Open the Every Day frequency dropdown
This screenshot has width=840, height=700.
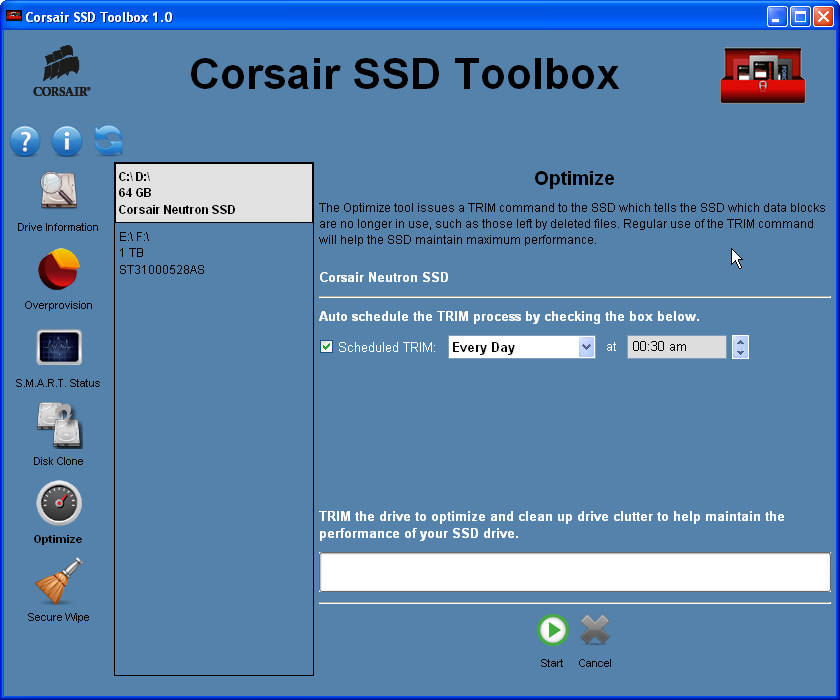[521, 347]
